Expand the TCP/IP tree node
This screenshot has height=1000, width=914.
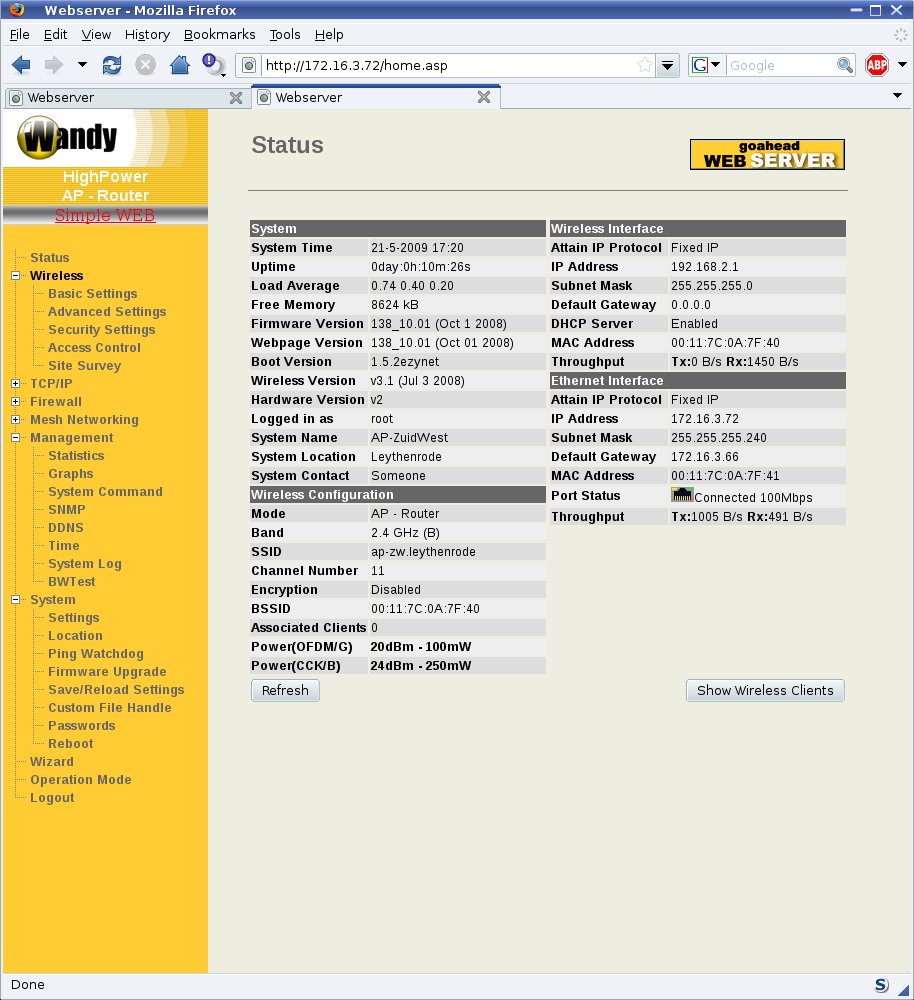click(16, 384)
